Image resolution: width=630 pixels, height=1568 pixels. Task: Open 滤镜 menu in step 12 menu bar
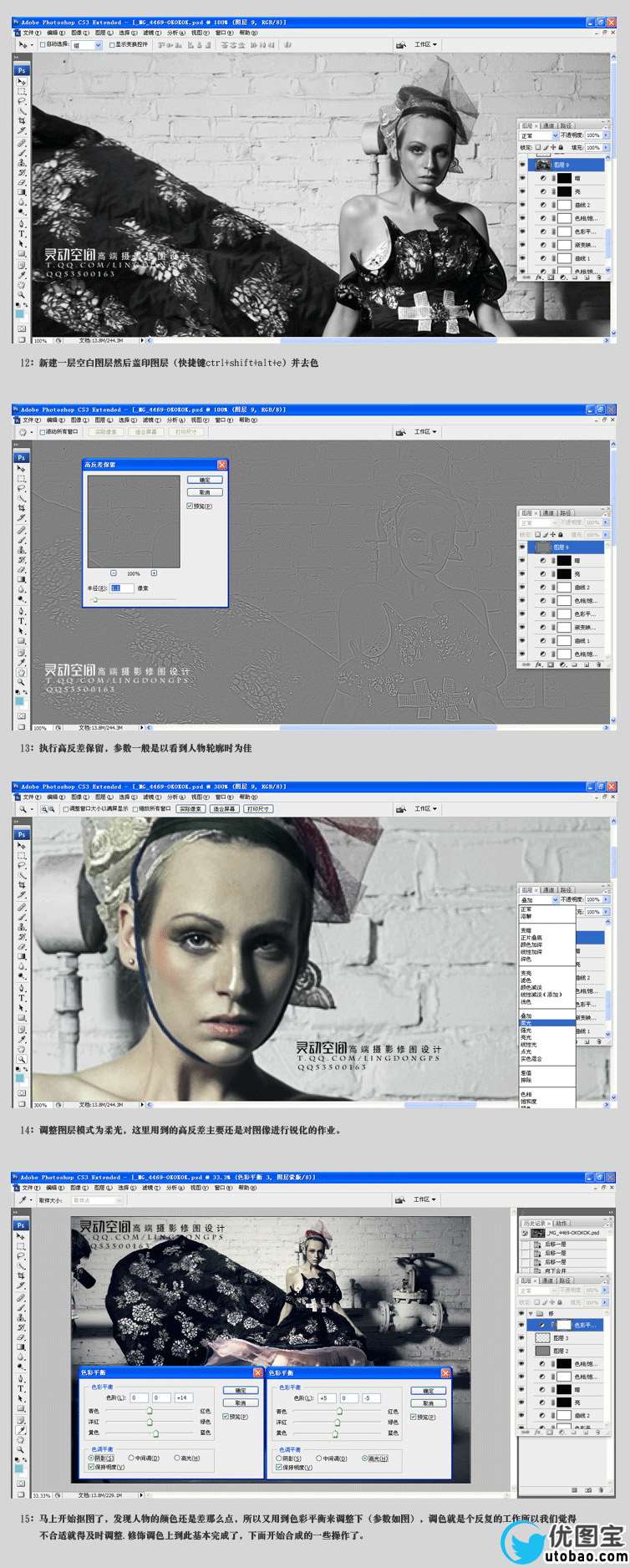(x=151, y=33)
